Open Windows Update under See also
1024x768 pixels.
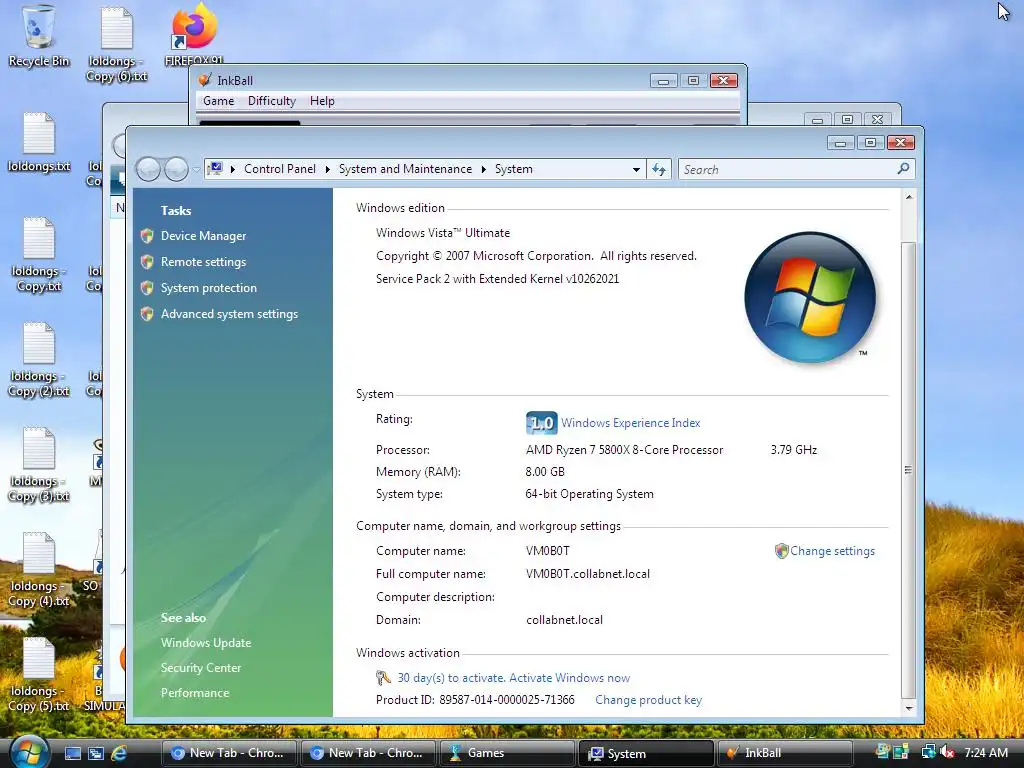(206, 643)
